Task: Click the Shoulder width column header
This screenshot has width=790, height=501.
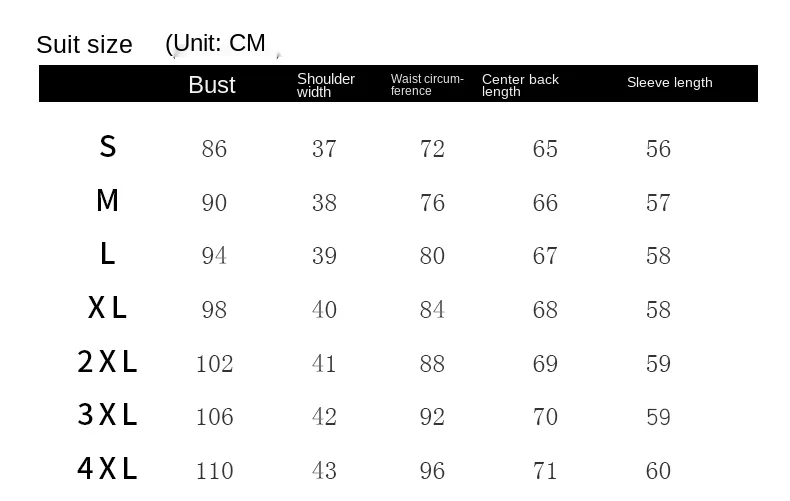Action: (325, 85)
